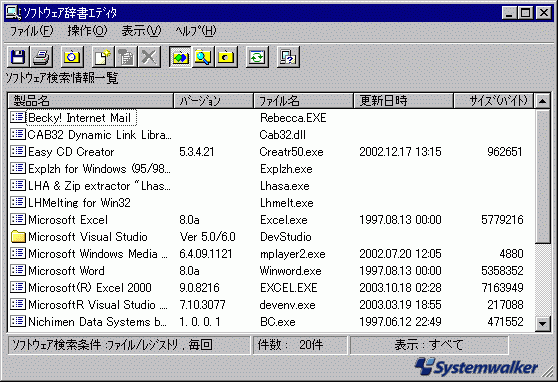
Task: Open the ファイル(F) menu
Action: [x=32, y=31]
